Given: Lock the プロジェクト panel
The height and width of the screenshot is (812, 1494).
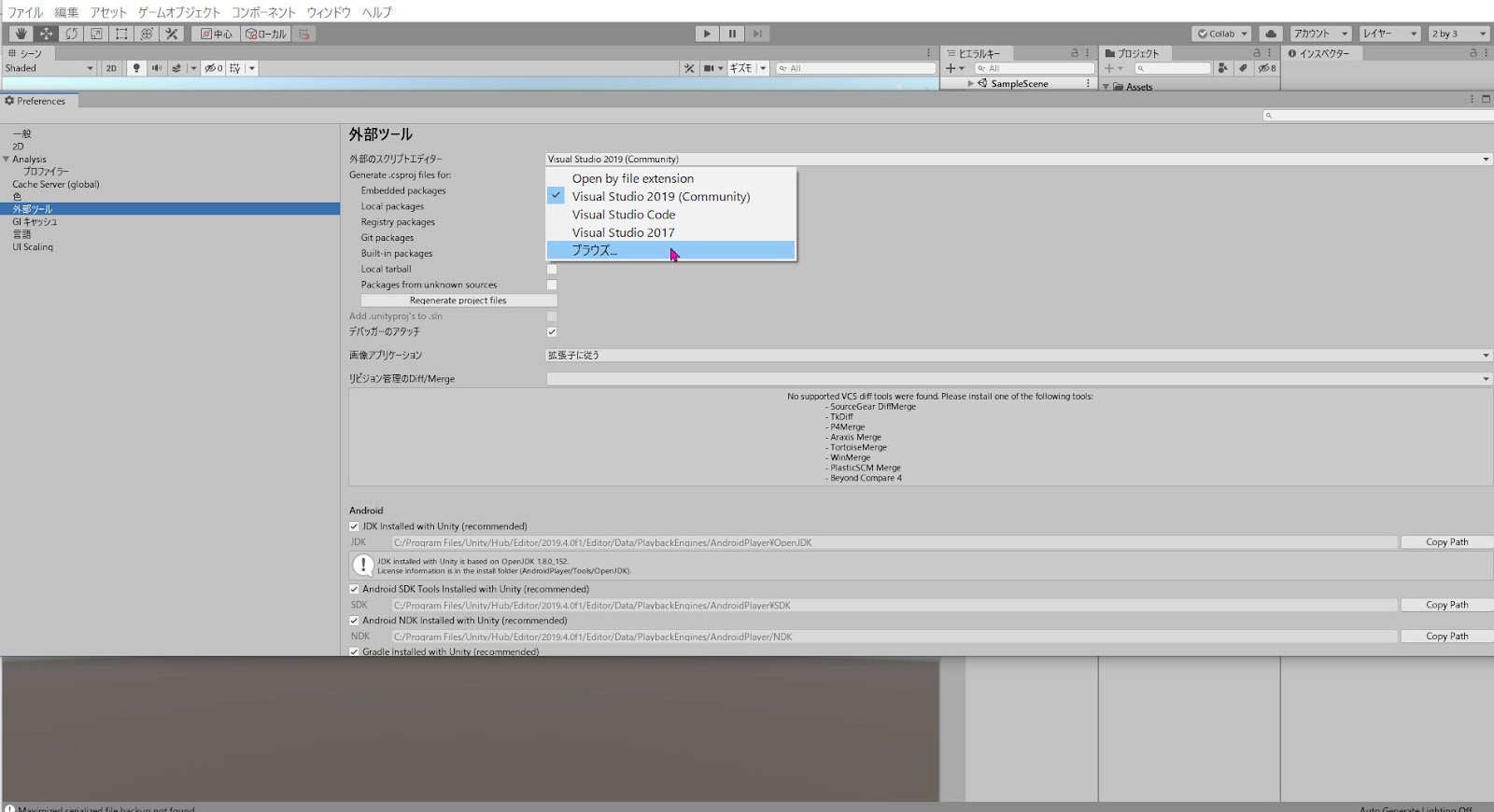Looking at the screenshot, I should pos(1257,53).
